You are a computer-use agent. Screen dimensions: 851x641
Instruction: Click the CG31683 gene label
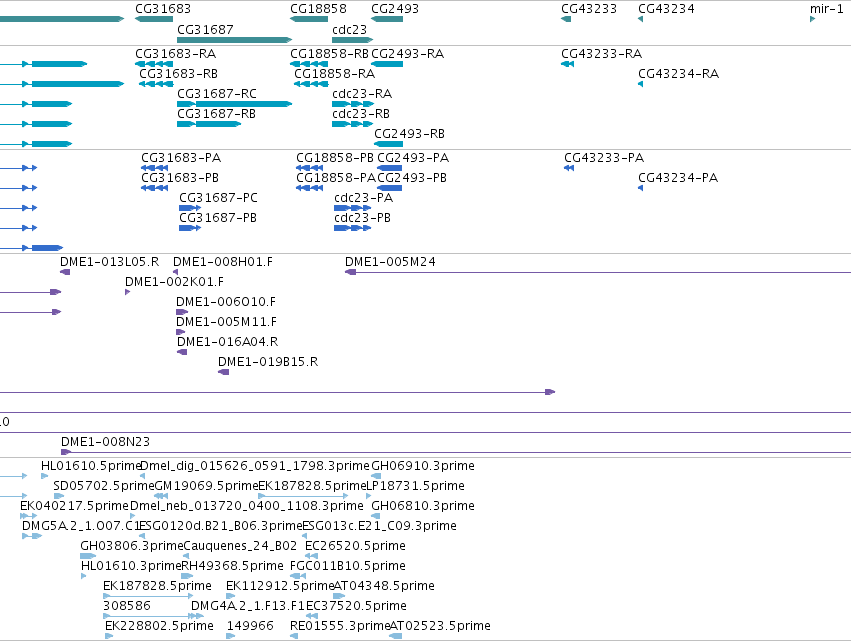(x=163, y=9)
